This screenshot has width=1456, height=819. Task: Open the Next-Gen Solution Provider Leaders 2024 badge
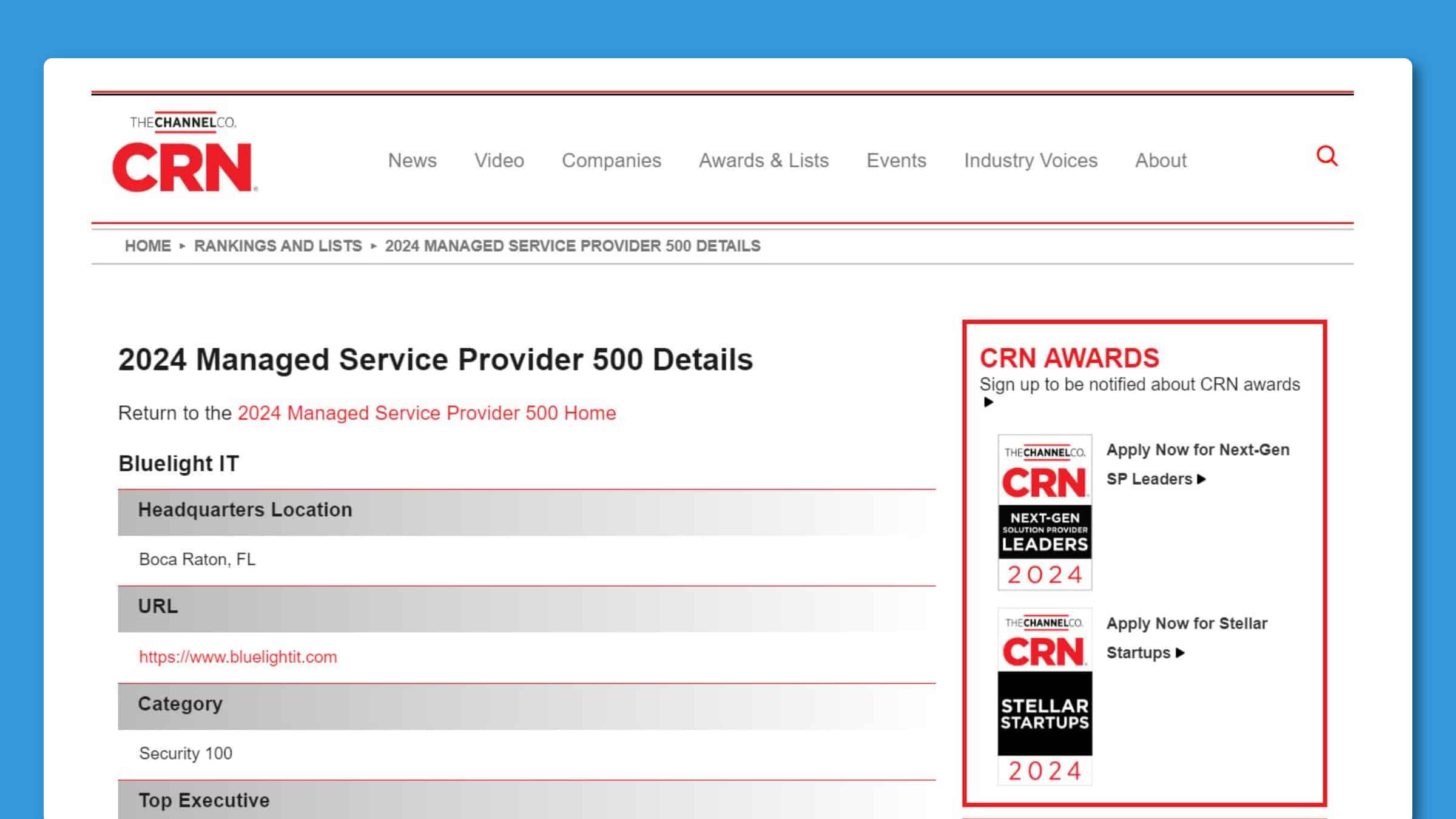[1044, 511]
